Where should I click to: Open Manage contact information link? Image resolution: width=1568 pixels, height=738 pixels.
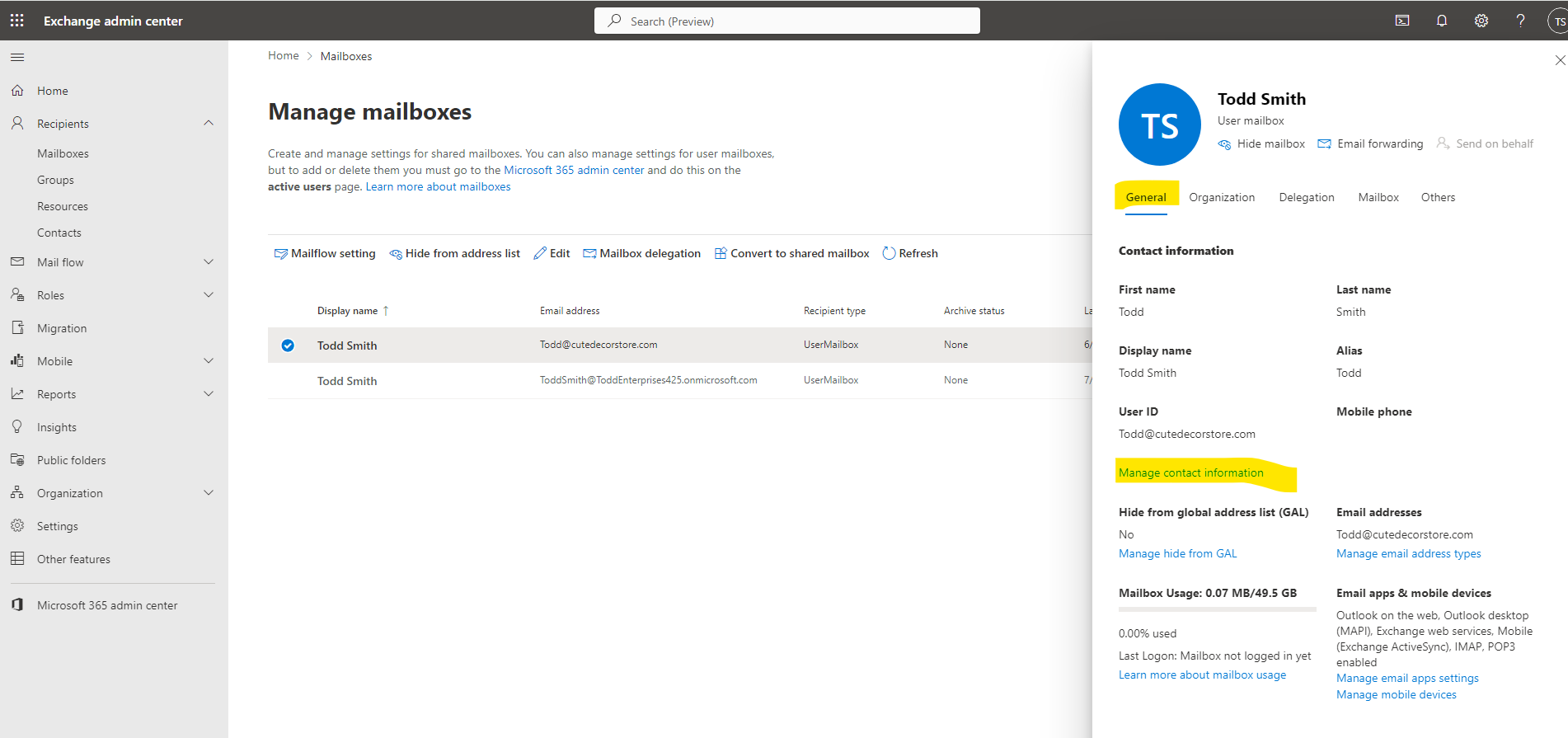(x=1190, y=472)
